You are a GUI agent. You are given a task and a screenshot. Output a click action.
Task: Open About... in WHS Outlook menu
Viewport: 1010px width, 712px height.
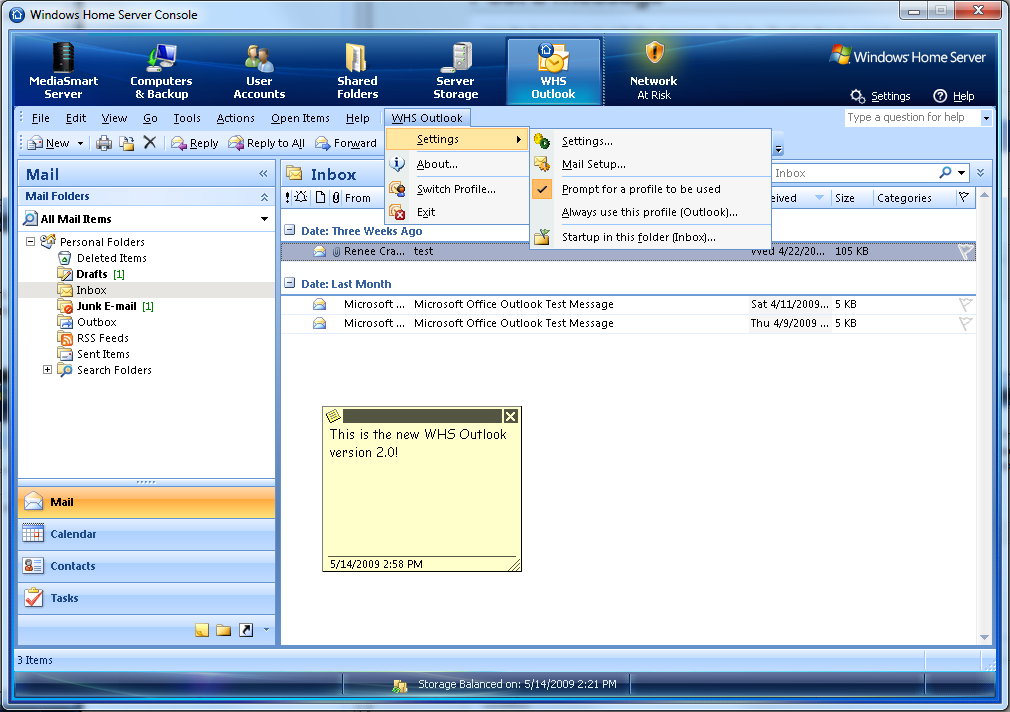pos(457,164)
